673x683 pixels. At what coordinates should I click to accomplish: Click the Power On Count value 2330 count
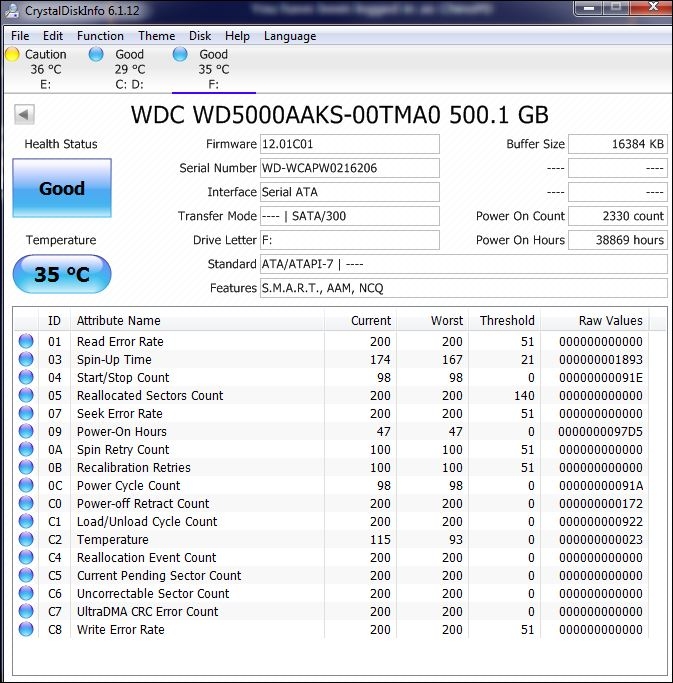point(618,216)
